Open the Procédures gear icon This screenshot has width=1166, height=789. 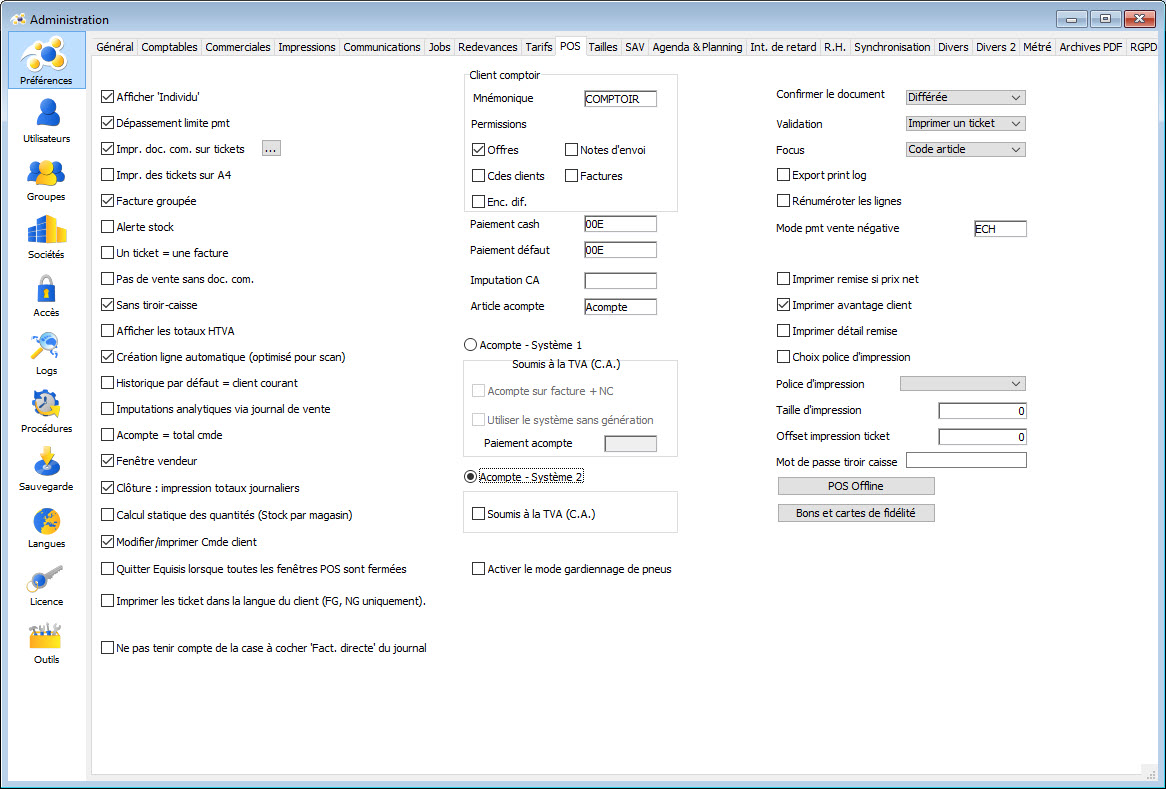(x=47, y=404)
